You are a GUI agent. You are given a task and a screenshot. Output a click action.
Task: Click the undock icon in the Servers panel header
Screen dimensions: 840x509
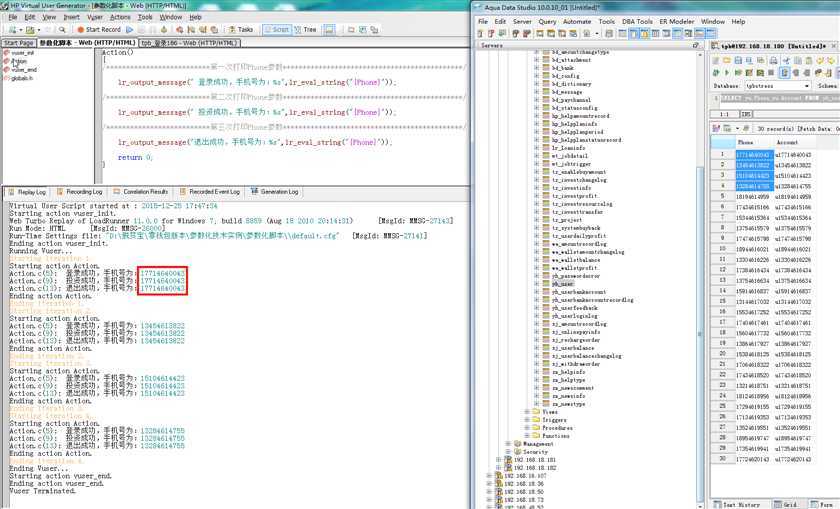[696, 46]
